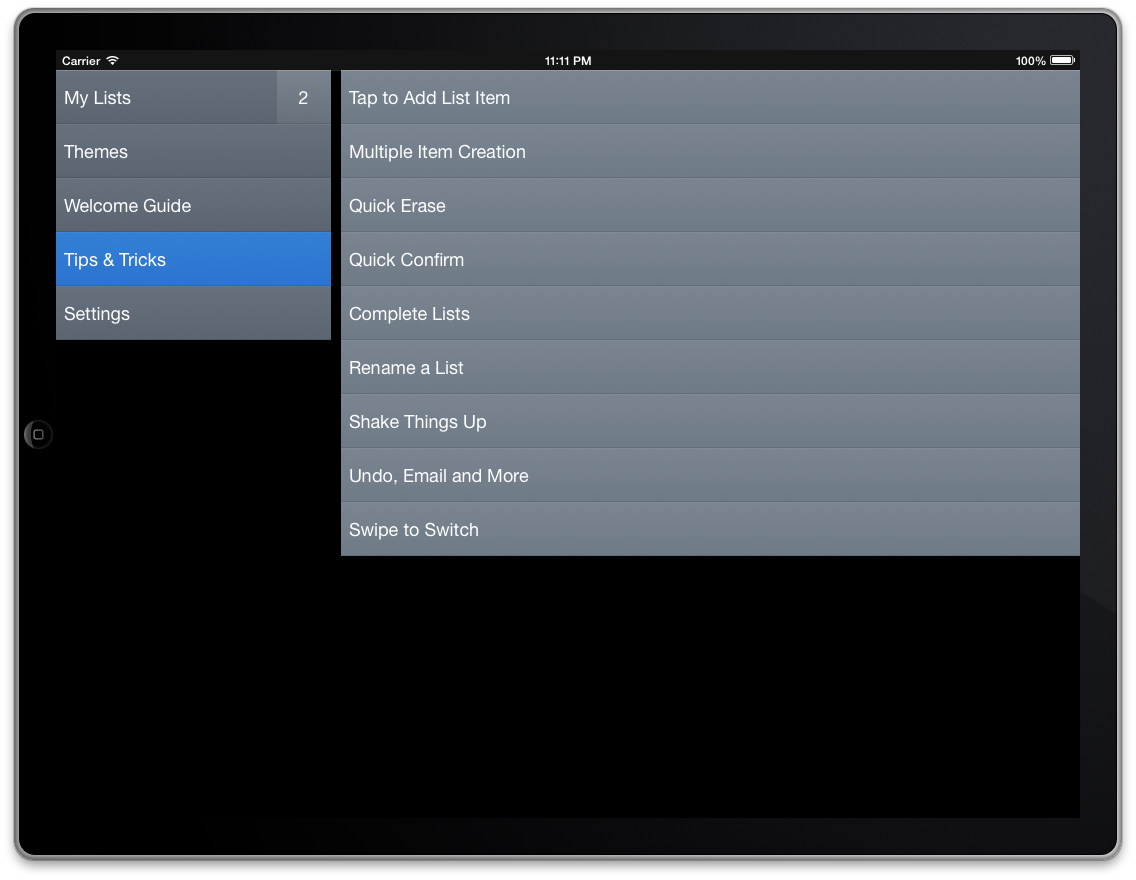Open the Tap to Add List Item tip
The height and width of the screenshot is (880, 1136).
pos(710,98)
